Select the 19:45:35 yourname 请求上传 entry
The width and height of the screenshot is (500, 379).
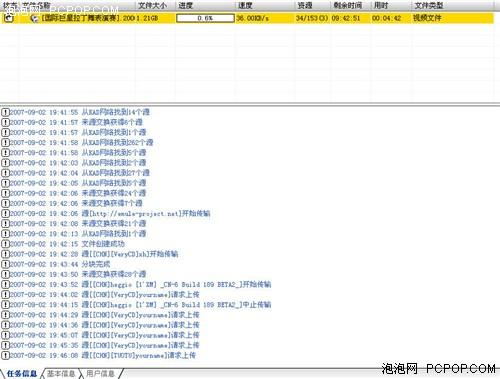(x=105, y=345)
